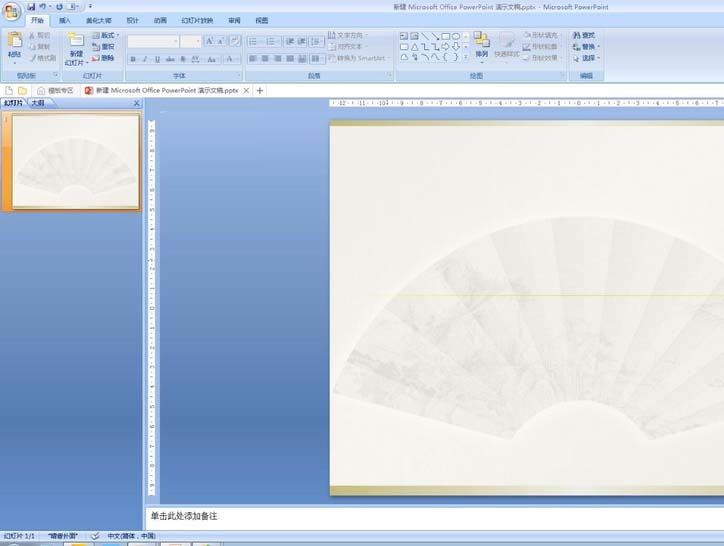Copy the selection using the 复制 icon
The width and height of the screenshot is (724, 546).
coord(31,47)
